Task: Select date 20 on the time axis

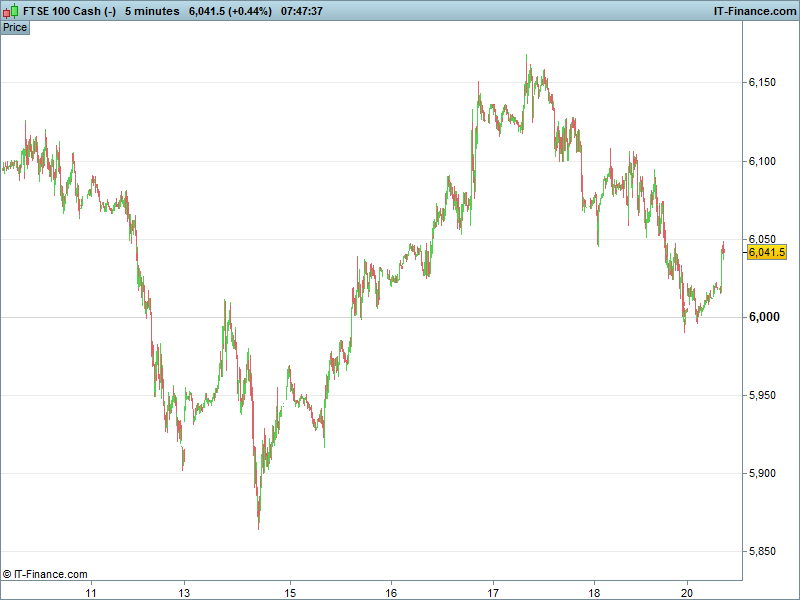Action: point(688,591)
